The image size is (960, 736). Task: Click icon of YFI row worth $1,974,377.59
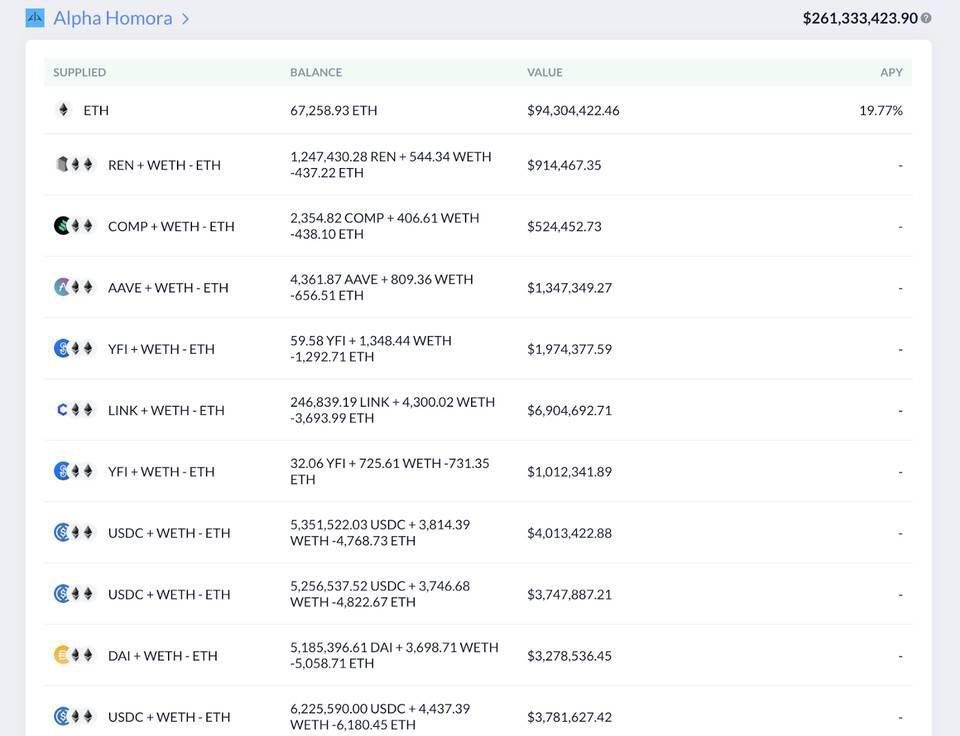[74, 349]
